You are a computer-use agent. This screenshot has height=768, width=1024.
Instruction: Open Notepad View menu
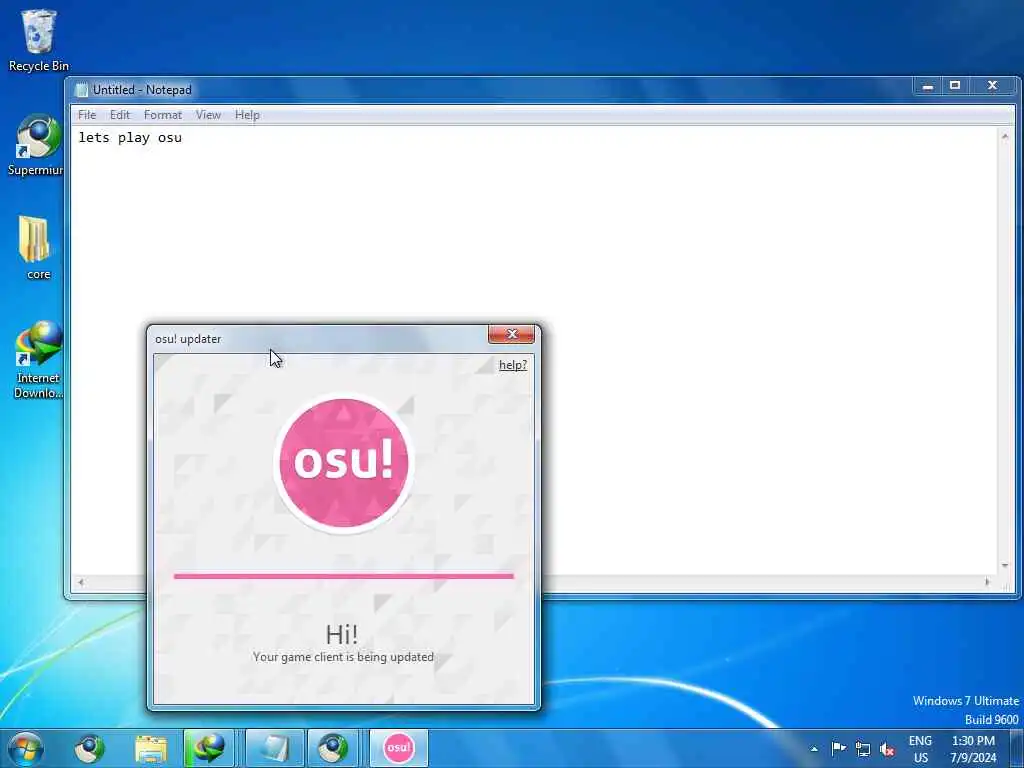pos(208,115)
